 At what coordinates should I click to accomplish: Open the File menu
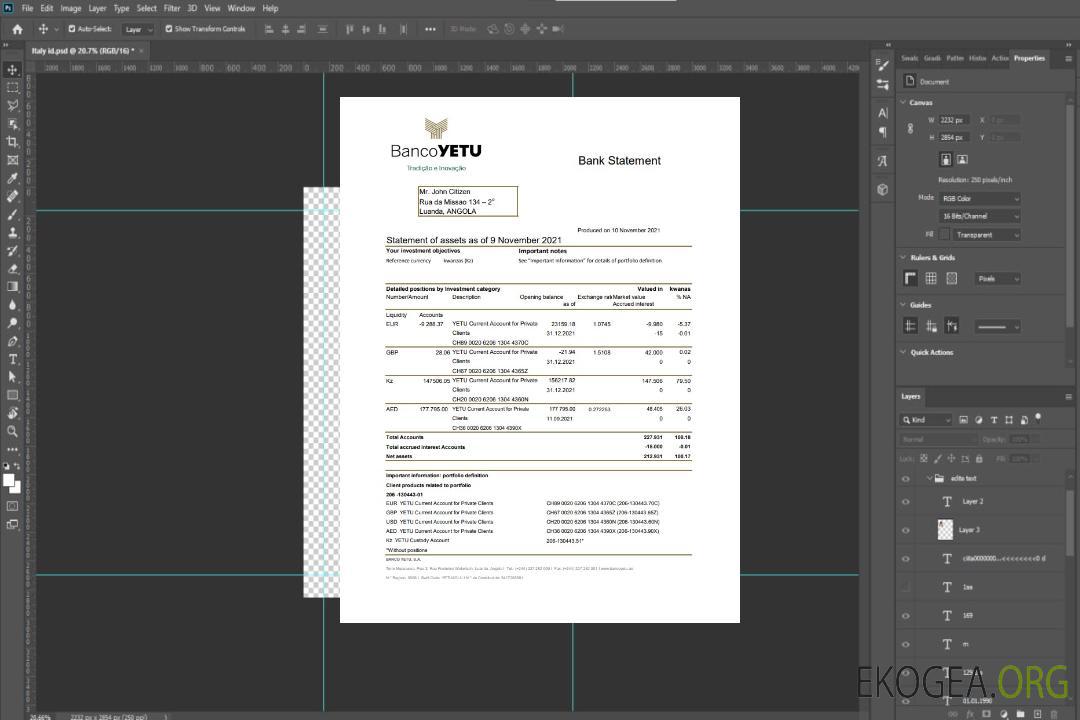27,8
